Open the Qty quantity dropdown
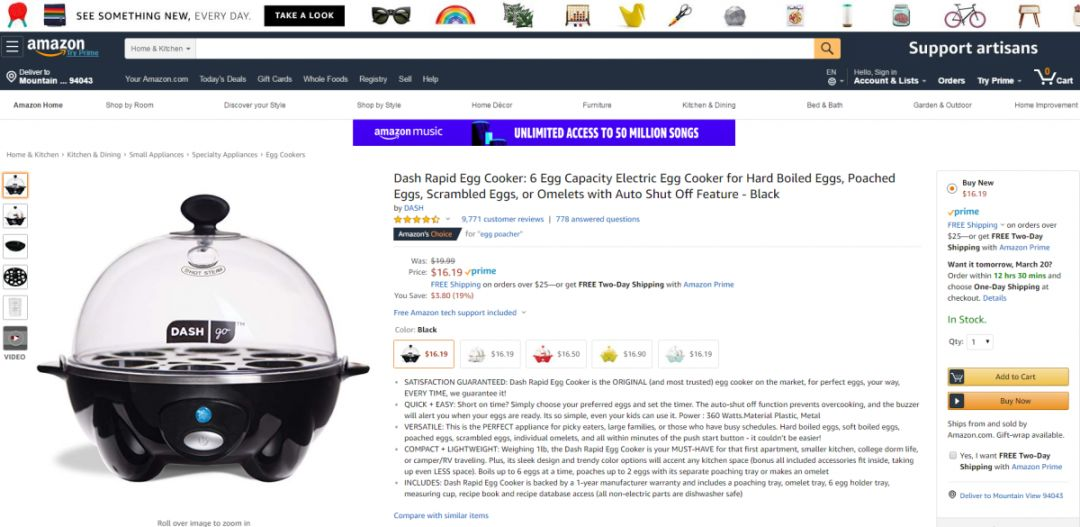1080x527 pixels. coord(979,342)
